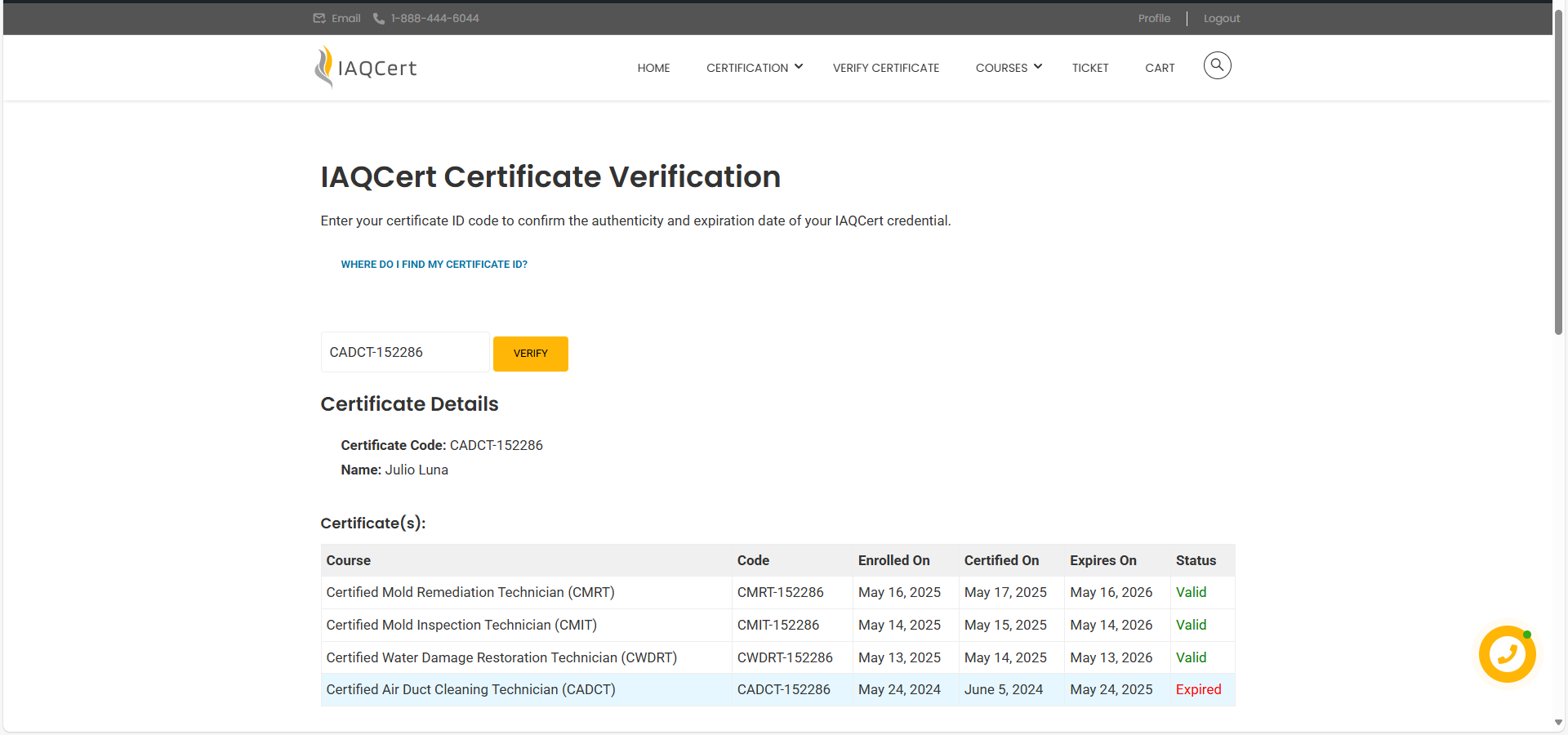Open the Profile link
1568x735 pixels.
1154,18
